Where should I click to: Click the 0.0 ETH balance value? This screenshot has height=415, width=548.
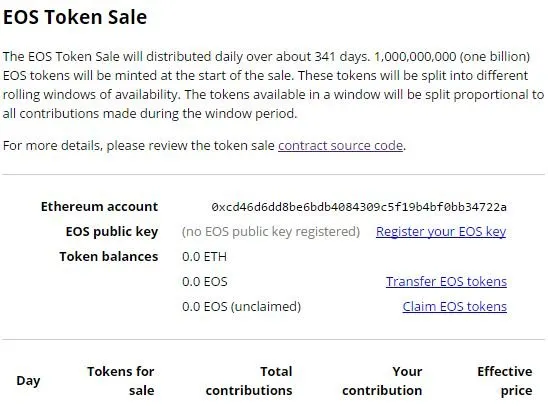point(204,257)
